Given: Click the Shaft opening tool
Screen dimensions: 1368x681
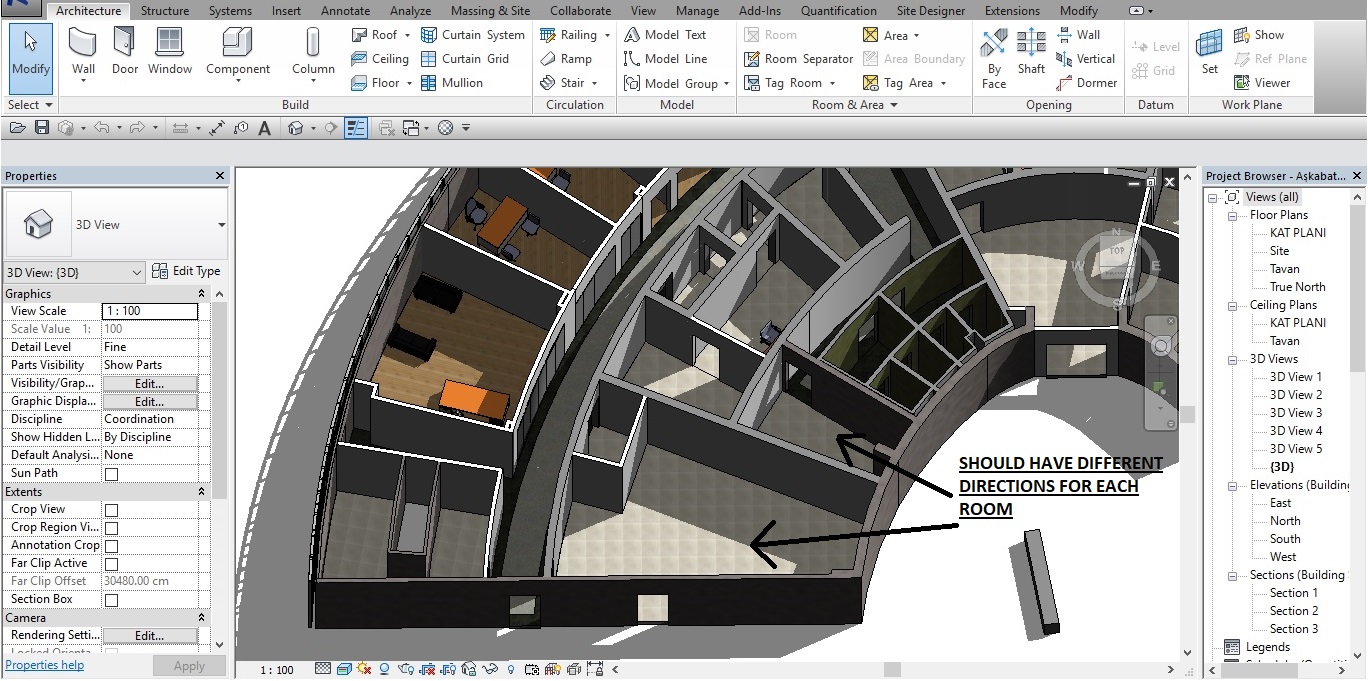Looking at the screenshot, I should (x=1031, y=52).
